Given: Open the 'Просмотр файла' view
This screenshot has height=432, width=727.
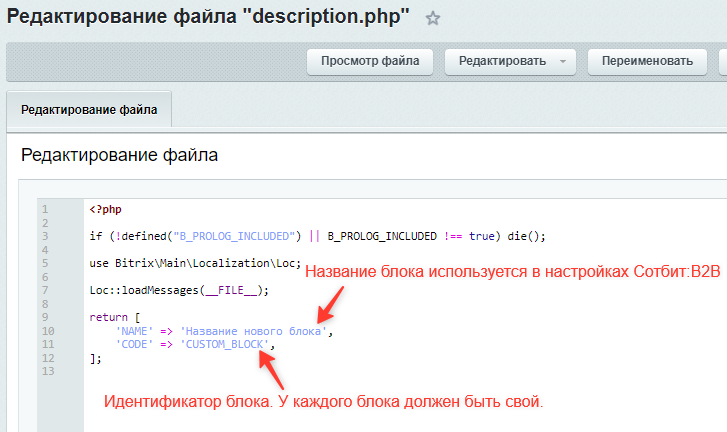Looking at the screenshot, I should click(370, 62).
